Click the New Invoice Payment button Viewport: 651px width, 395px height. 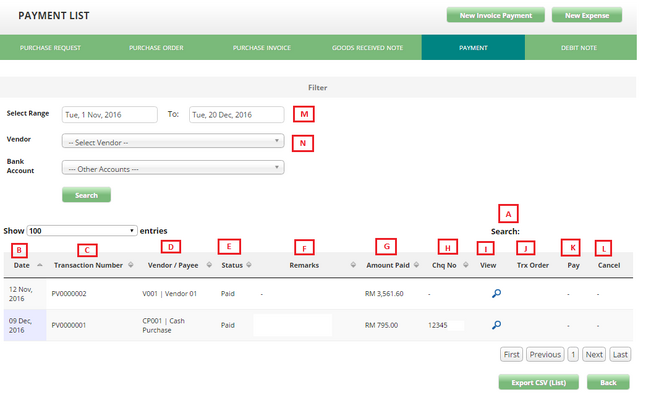pos(496,15)
